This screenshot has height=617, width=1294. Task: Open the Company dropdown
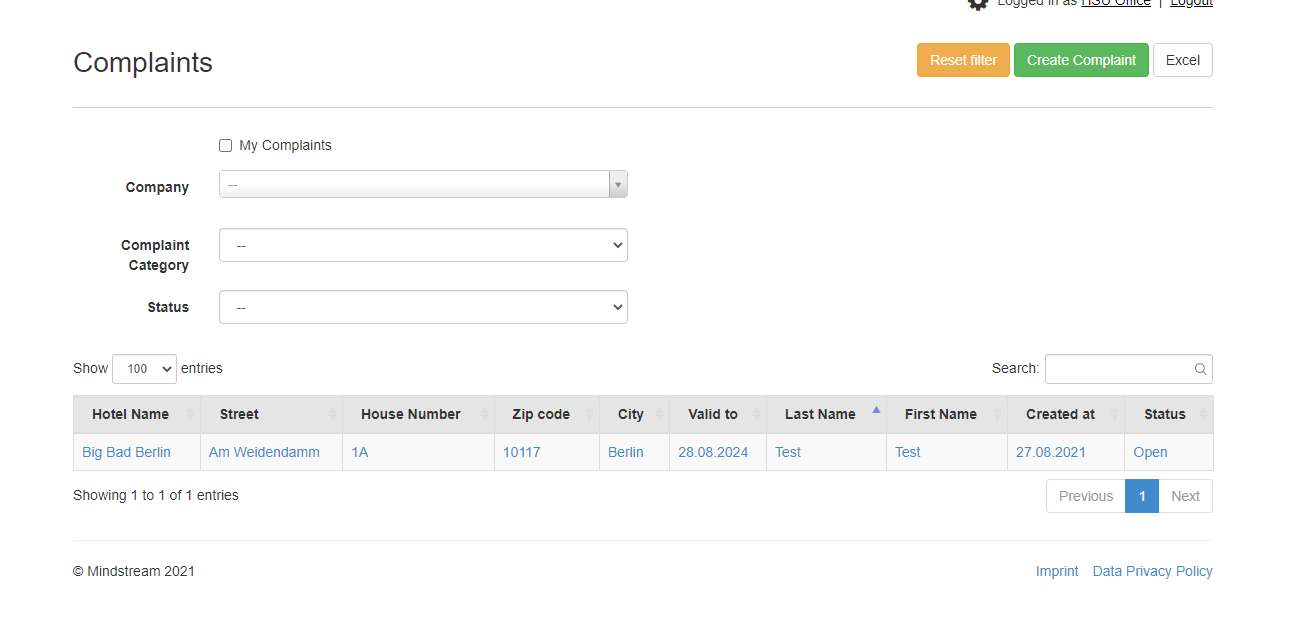[423, 185]
